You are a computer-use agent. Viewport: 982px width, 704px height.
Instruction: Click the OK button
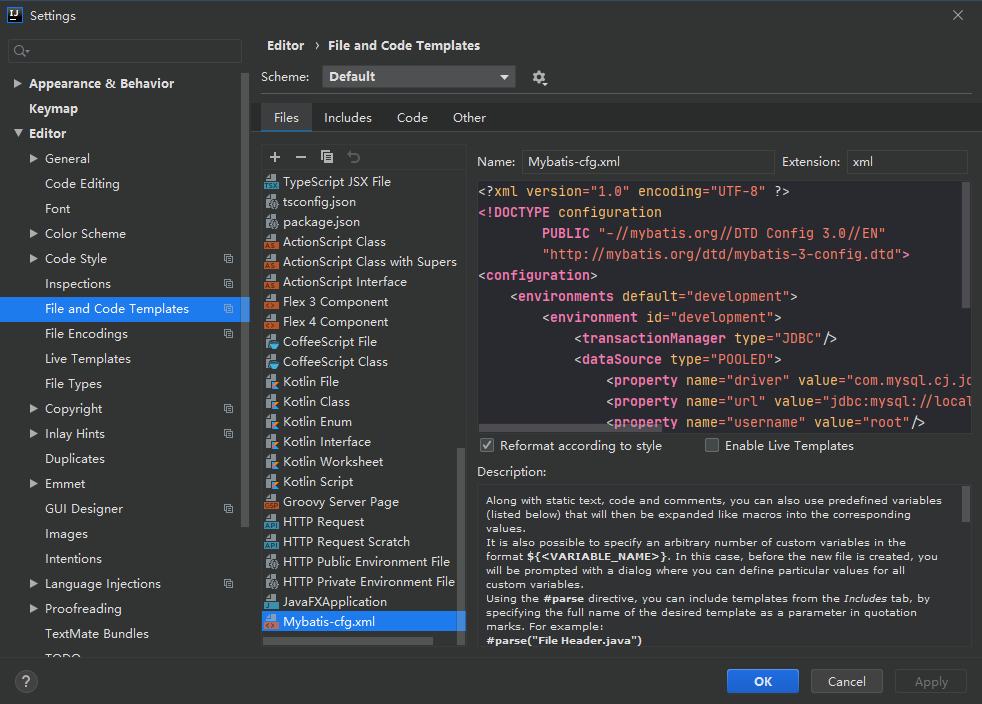[x=763, y=681]
